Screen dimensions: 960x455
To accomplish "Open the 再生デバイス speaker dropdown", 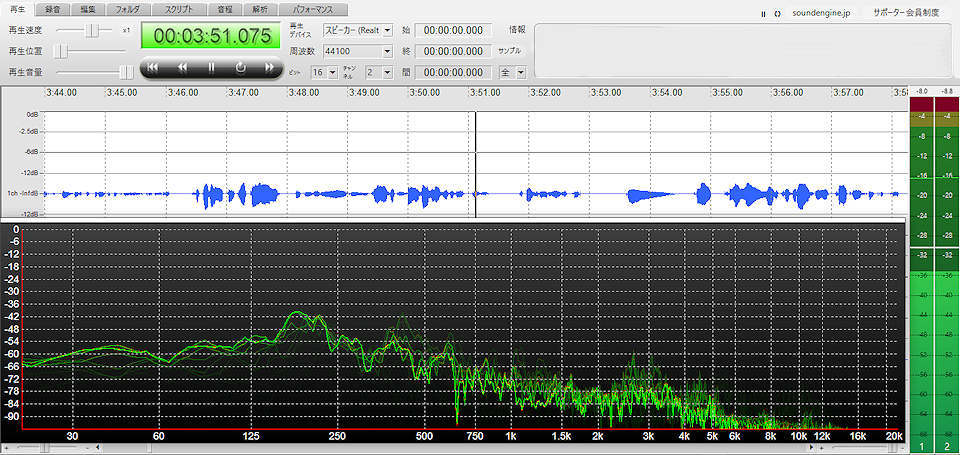I will [358, 30].
